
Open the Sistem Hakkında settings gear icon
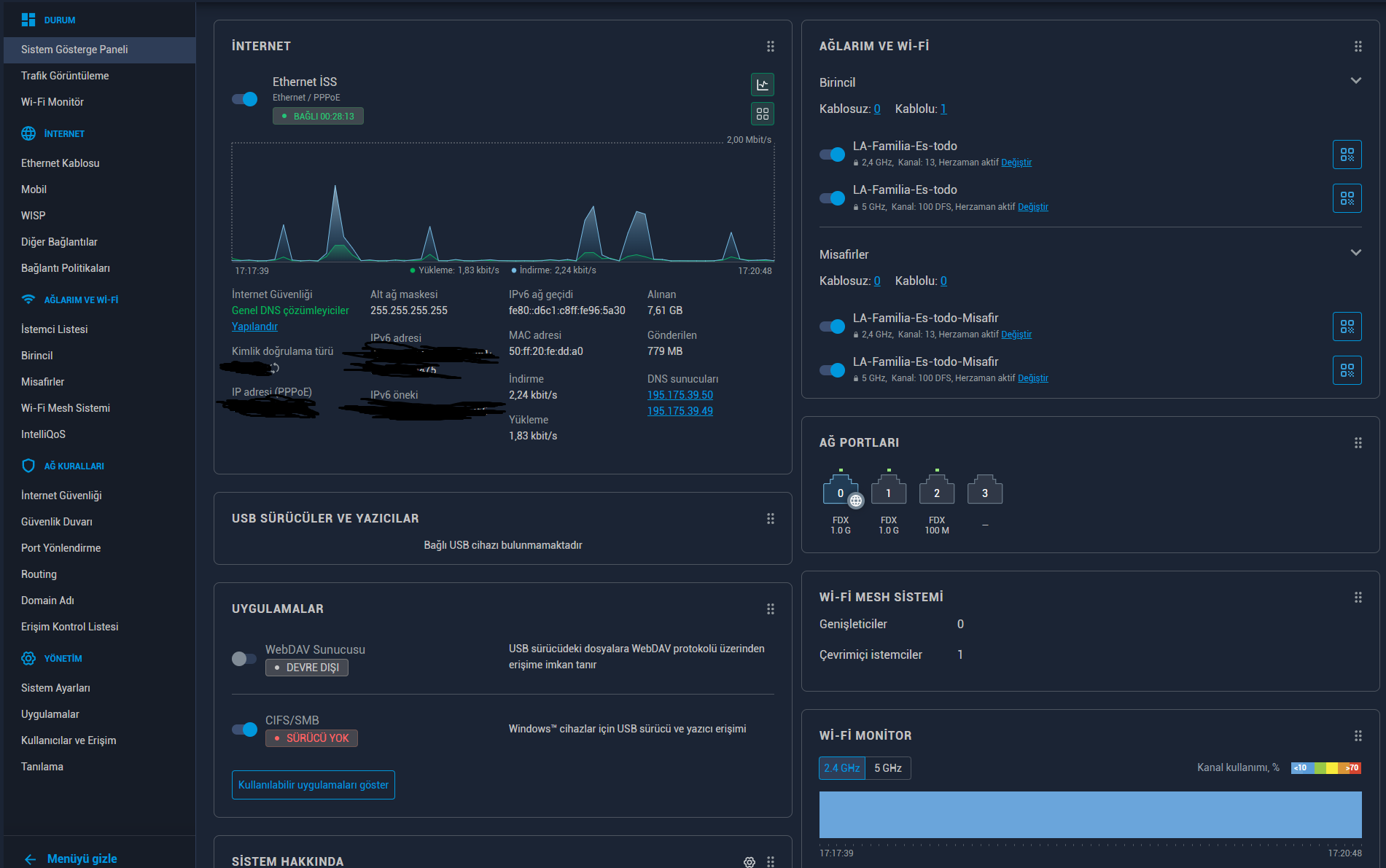tap(750, 862)
